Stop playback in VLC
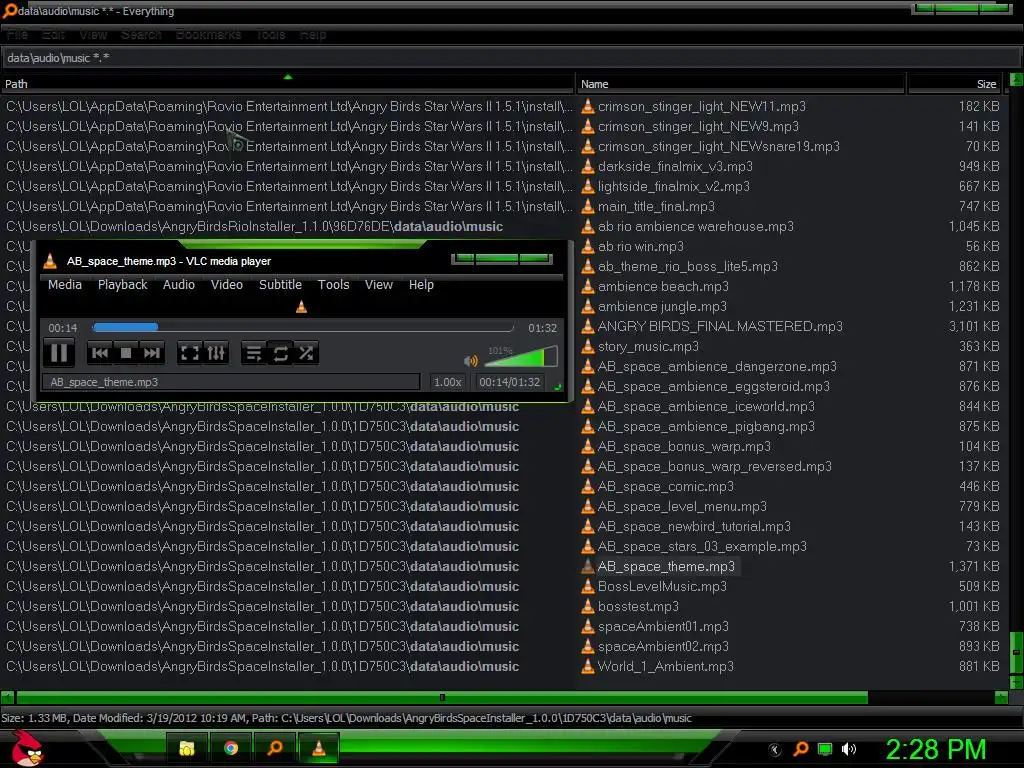1024x768 pixels. 126,353
